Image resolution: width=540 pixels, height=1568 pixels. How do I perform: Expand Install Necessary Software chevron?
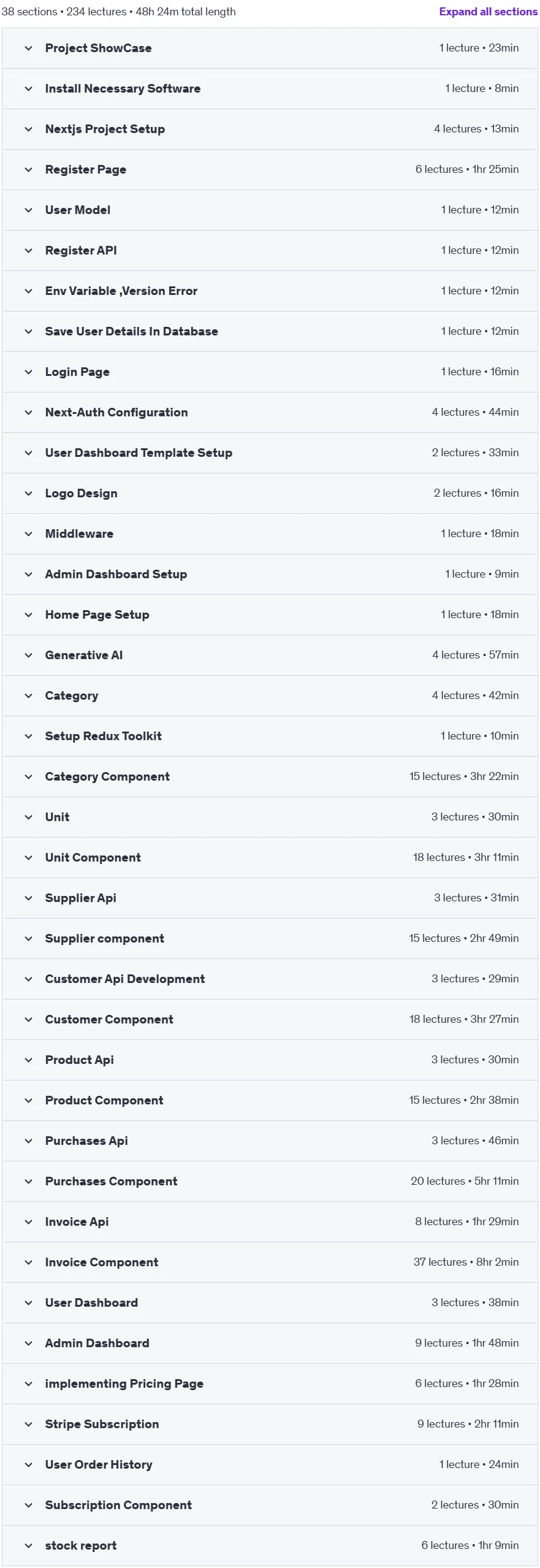(x=28, y=89)
